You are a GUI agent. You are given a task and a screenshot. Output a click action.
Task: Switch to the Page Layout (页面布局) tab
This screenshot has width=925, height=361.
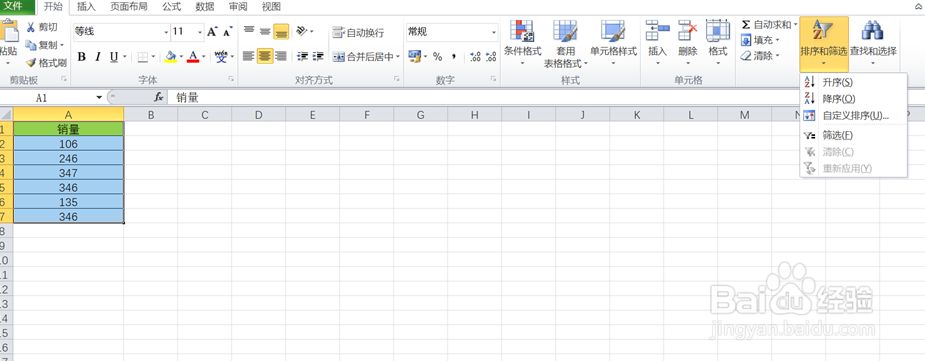(129, 7)
